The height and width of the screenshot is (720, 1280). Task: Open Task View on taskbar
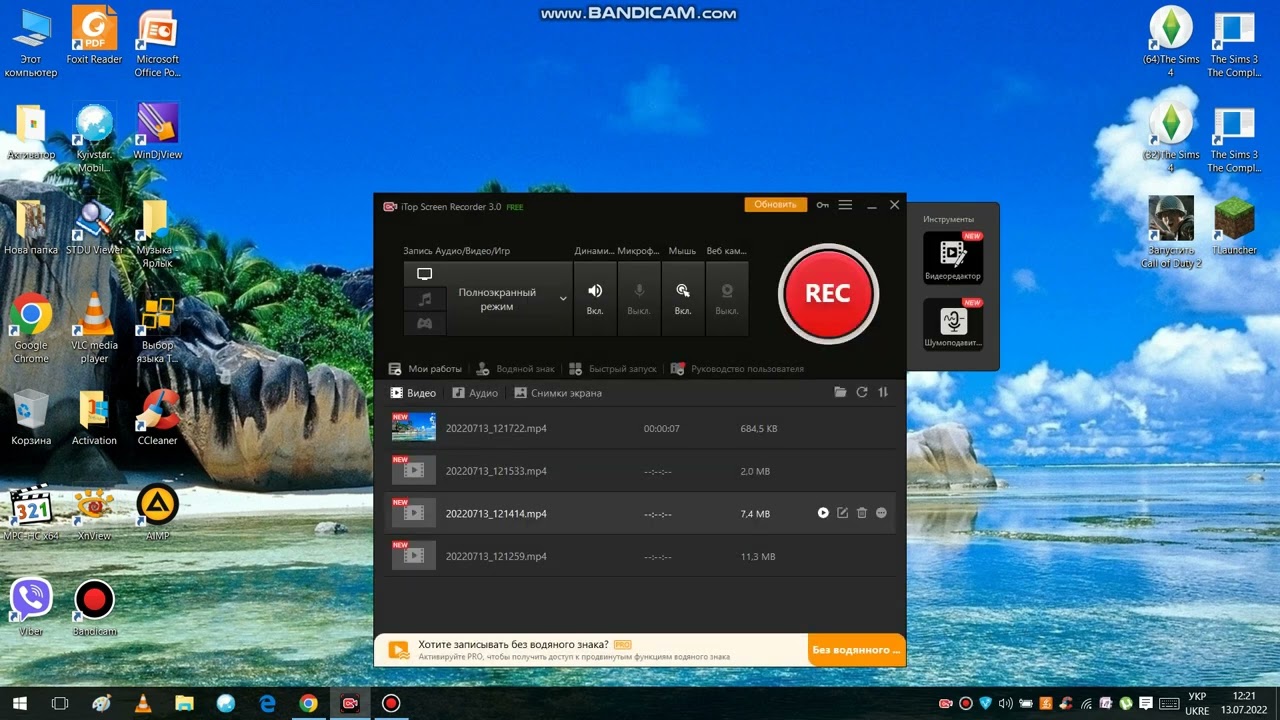(x=60, y=703)
